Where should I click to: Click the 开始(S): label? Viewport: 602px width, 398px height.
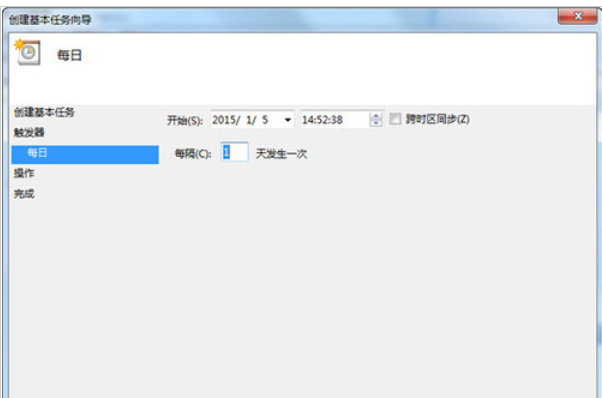pos(185,120)
